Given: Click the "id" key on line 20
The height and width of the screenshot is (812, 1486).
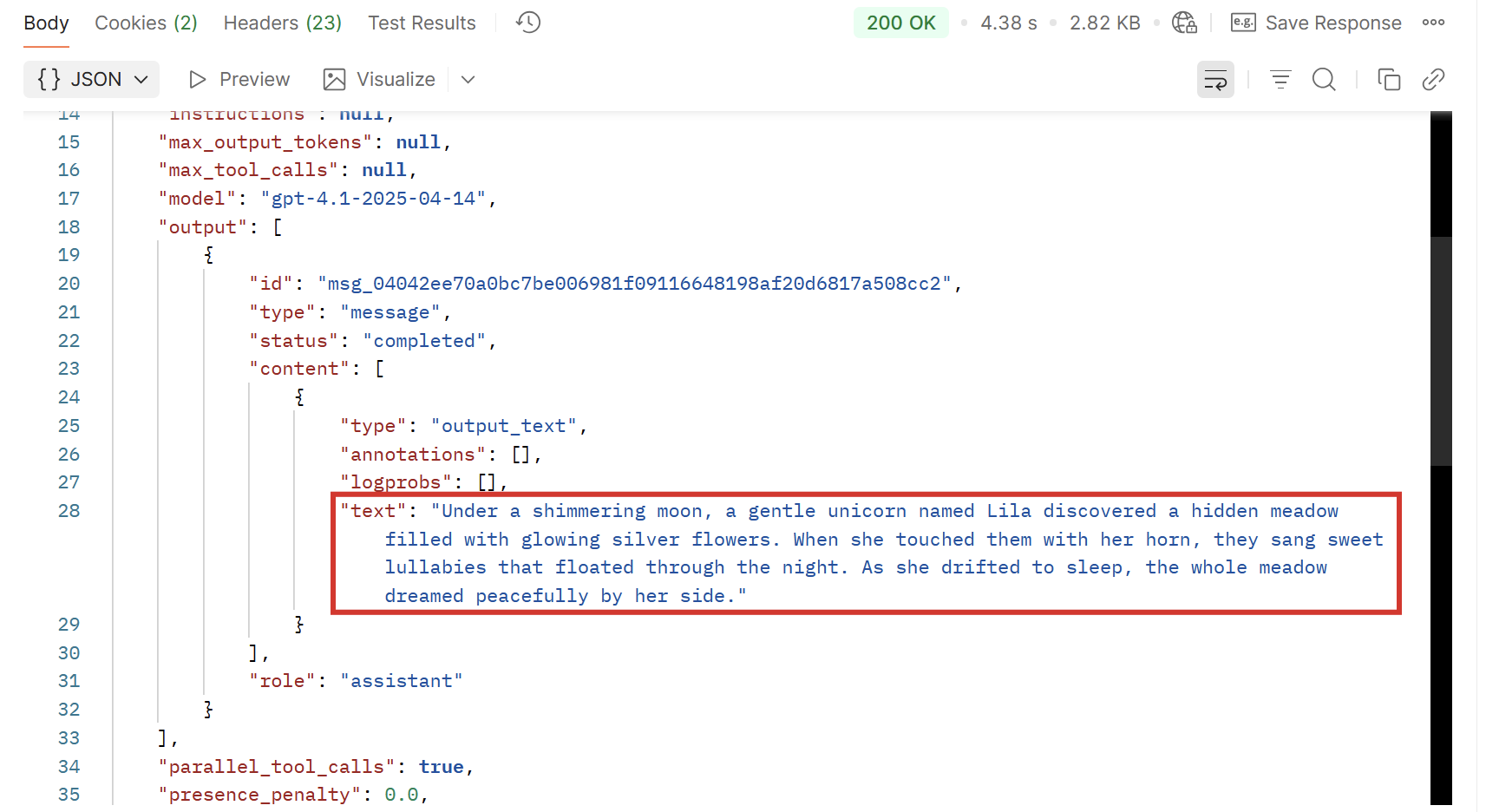Looking at the screenshot, I should tap(272, 284).
